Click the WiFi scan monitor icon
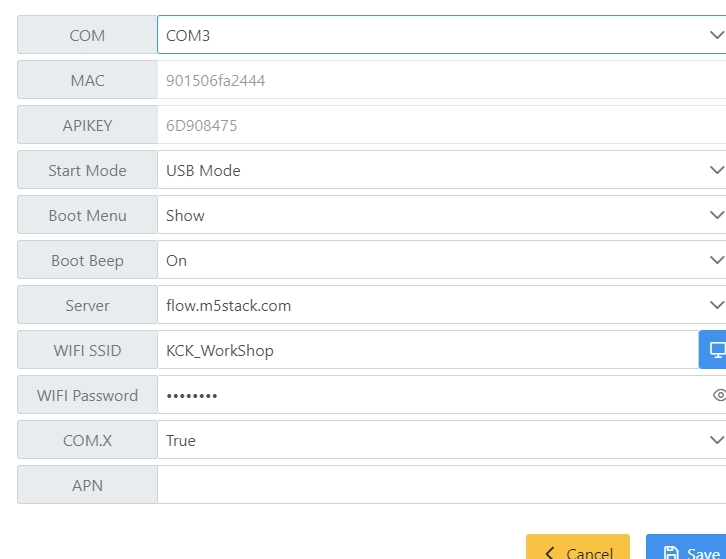Viewport: 726px width, 559px height. point(714,350)
